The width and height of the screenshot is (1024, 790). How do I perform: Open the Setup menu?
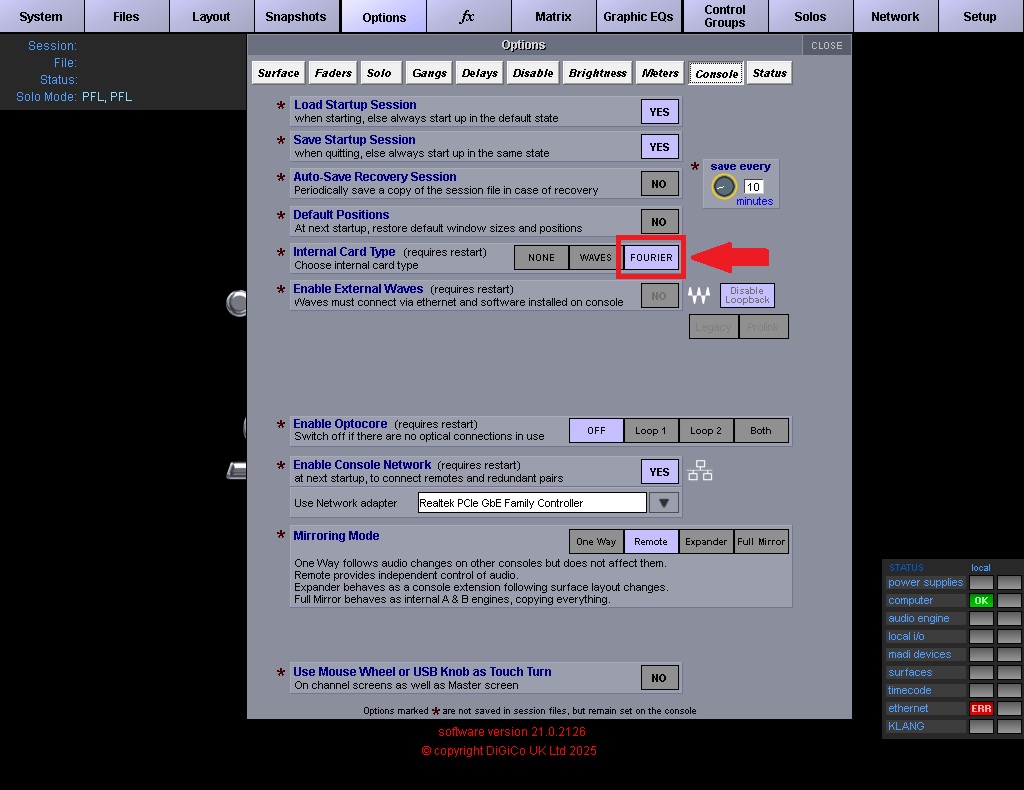[980, 16]
